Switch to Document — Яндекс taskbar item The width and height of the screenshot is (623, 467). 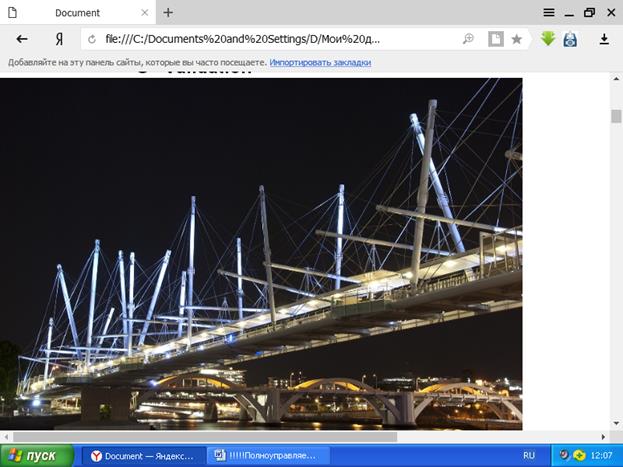[x=143, y=456]
